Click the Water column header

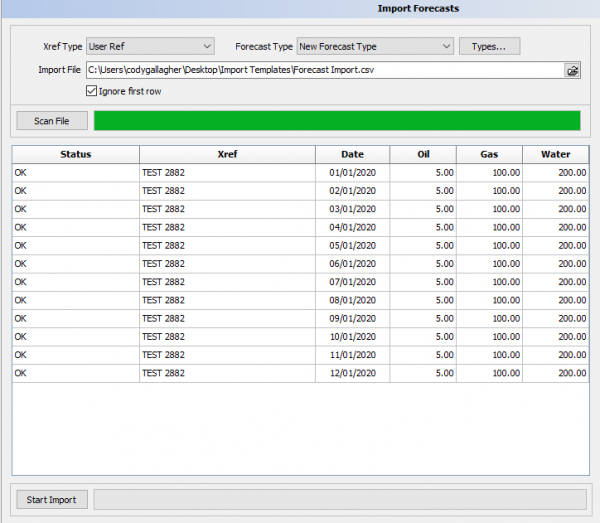(556, 154)
